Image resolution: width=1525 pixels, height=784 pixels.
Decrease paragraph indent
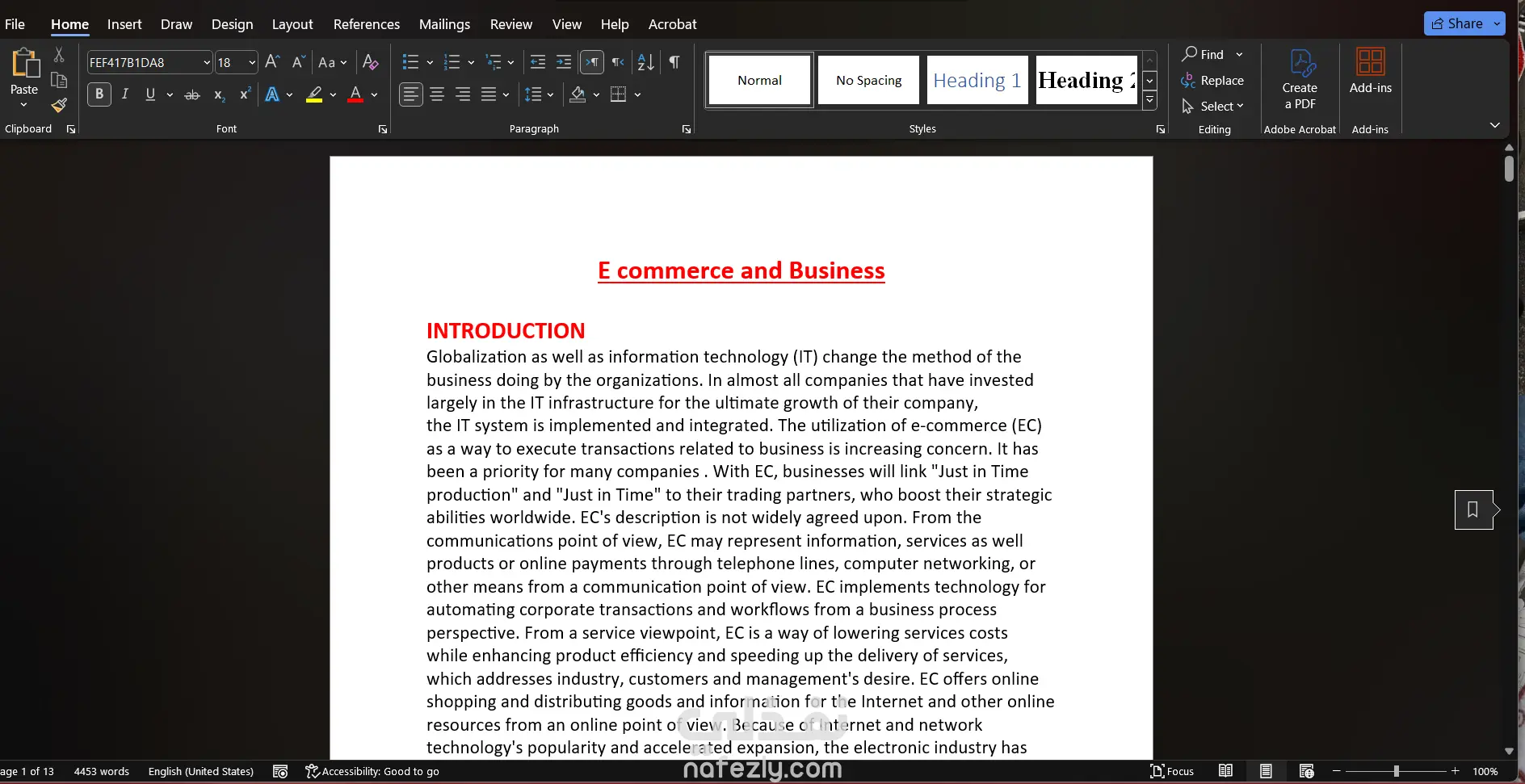(x=538, y=62)
